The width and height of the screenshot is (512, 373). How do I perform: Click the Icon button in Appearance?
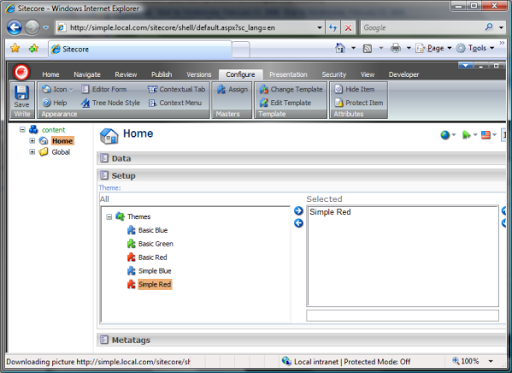[57, 89]
